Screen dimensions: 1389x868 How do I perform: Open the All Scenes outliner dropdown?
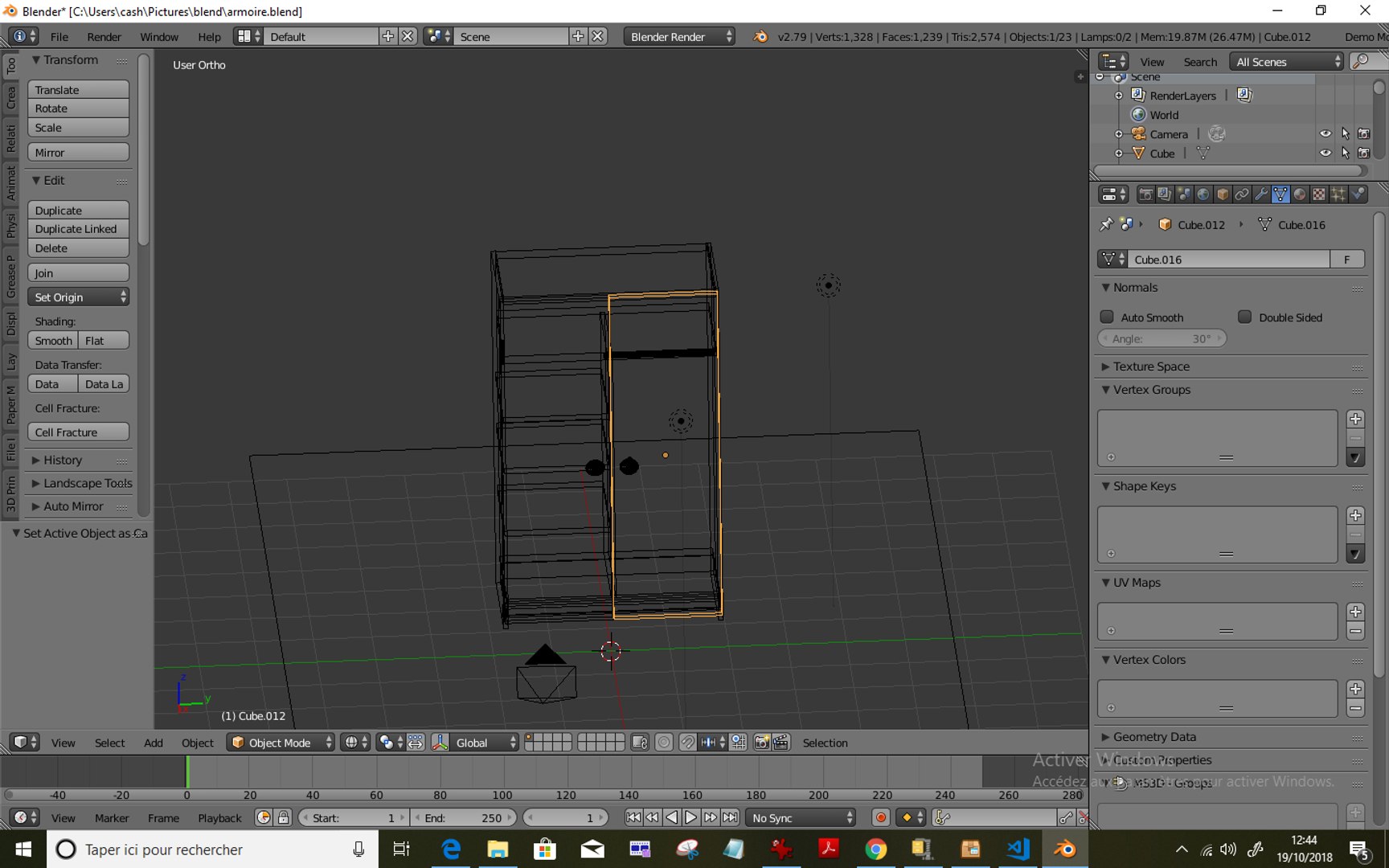click(x=1286, y=62)
